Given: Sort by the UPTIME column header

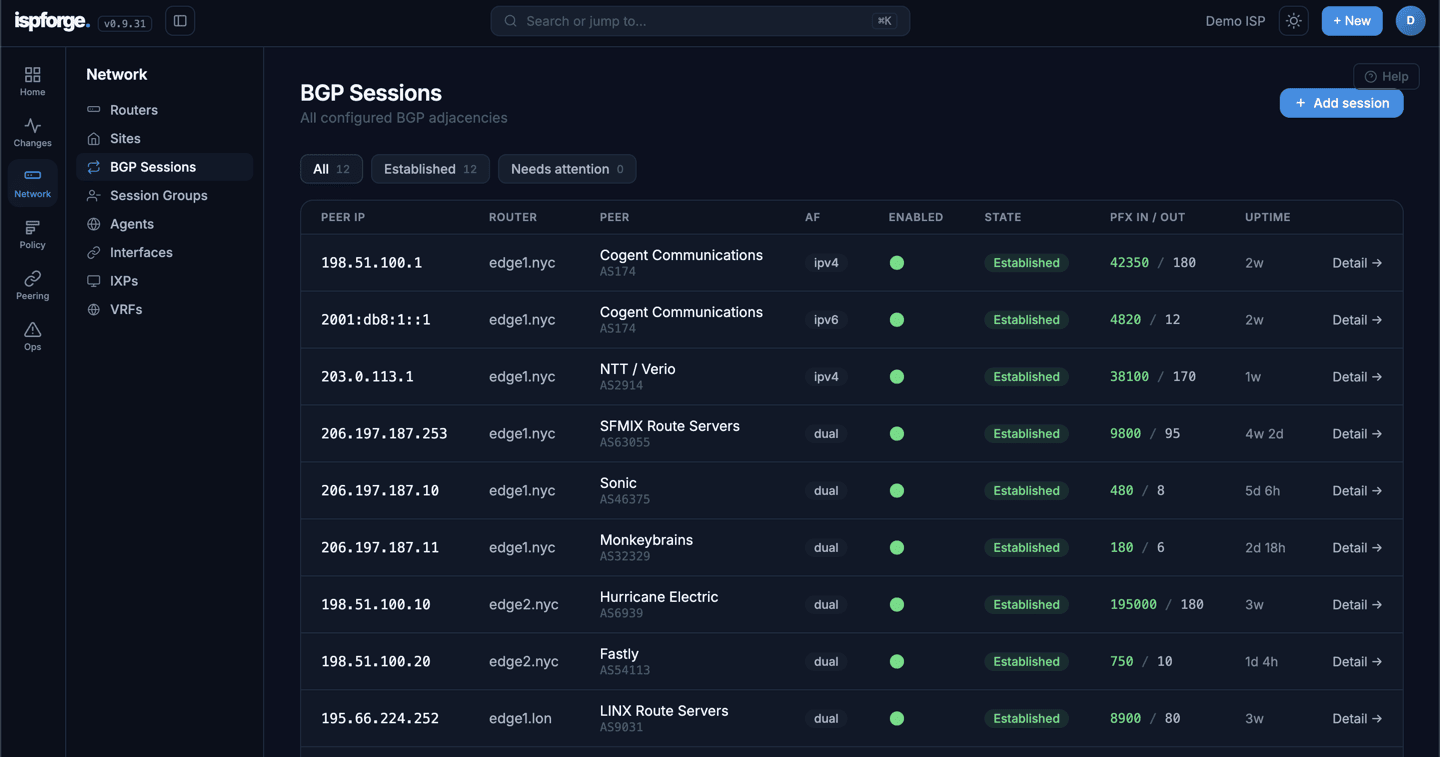Looking at the screenshot, I should click(x=1268, y=217).
